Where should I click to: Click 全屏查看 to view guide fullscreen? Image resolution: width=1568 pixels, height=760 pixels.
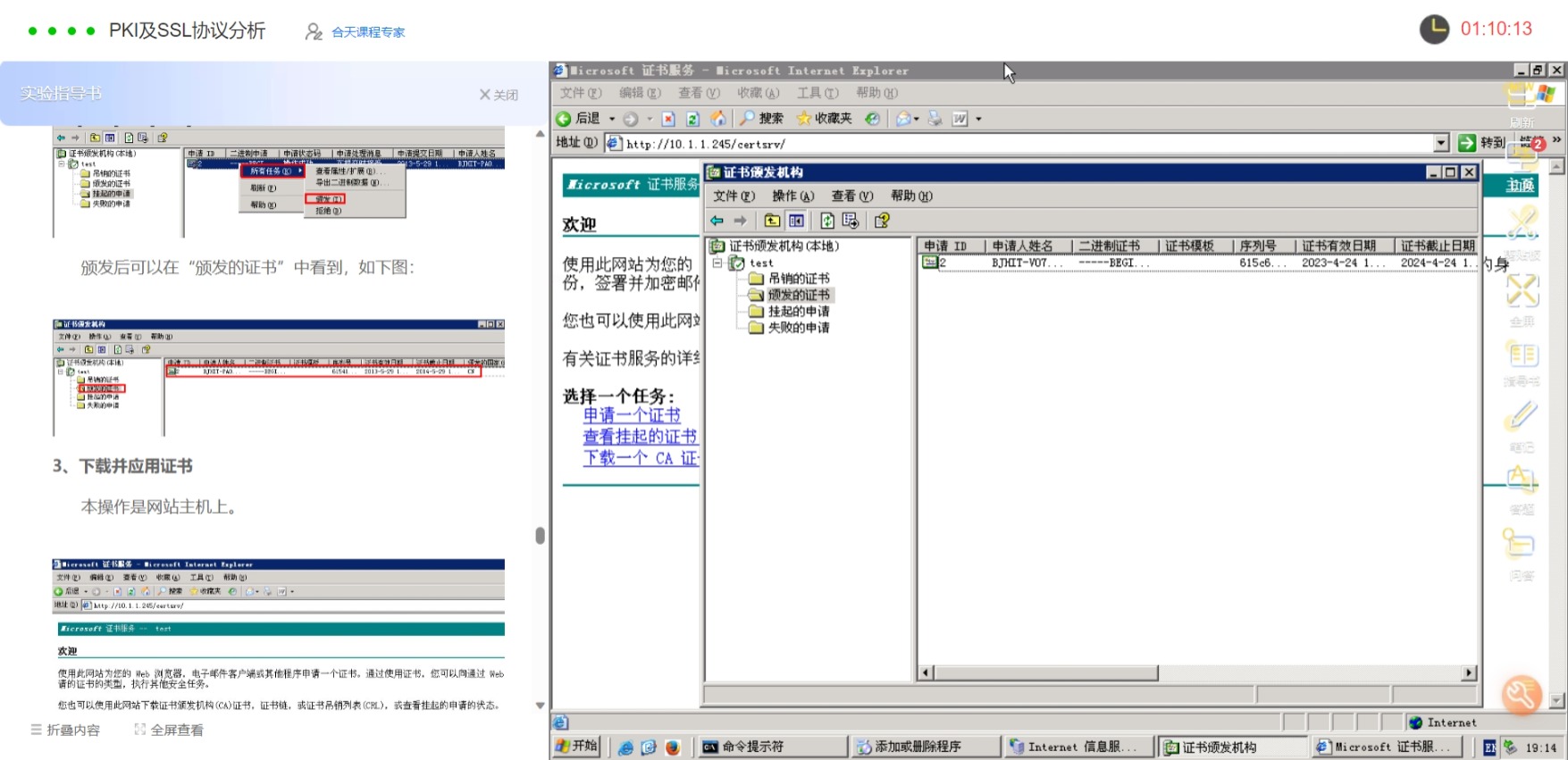pyautogui.click(x=169, y=730)
